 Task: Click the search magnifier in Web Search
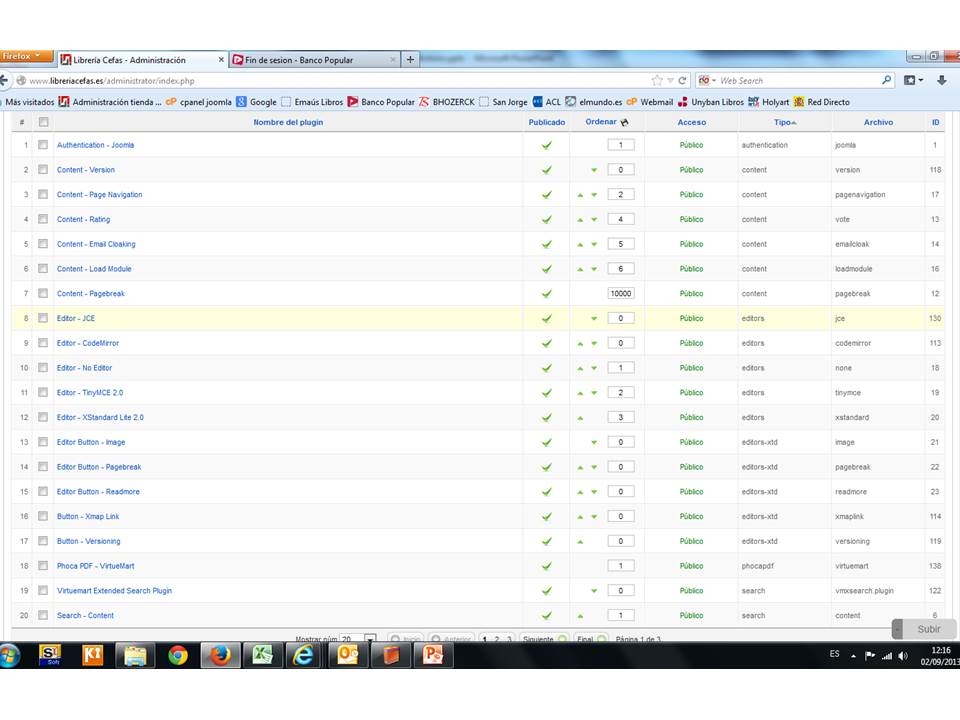point(886,80)
